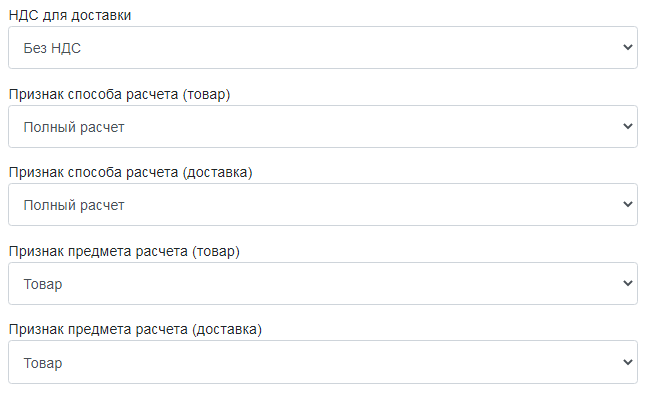Expand Признак предмета расчета (доставка) dropdown
652x395 pixels.
click(323, 362)
